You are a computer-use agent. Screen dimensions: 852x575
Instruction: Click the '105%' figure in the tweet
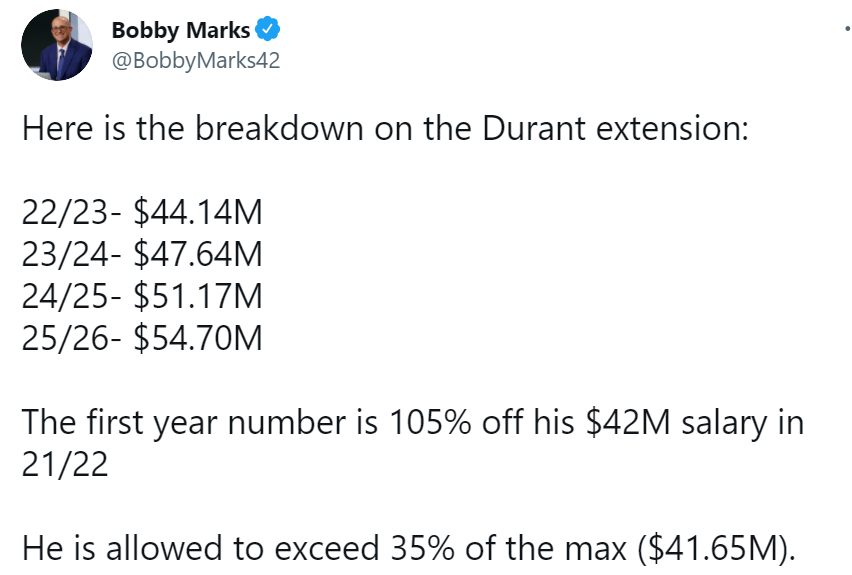pos(430,422)
